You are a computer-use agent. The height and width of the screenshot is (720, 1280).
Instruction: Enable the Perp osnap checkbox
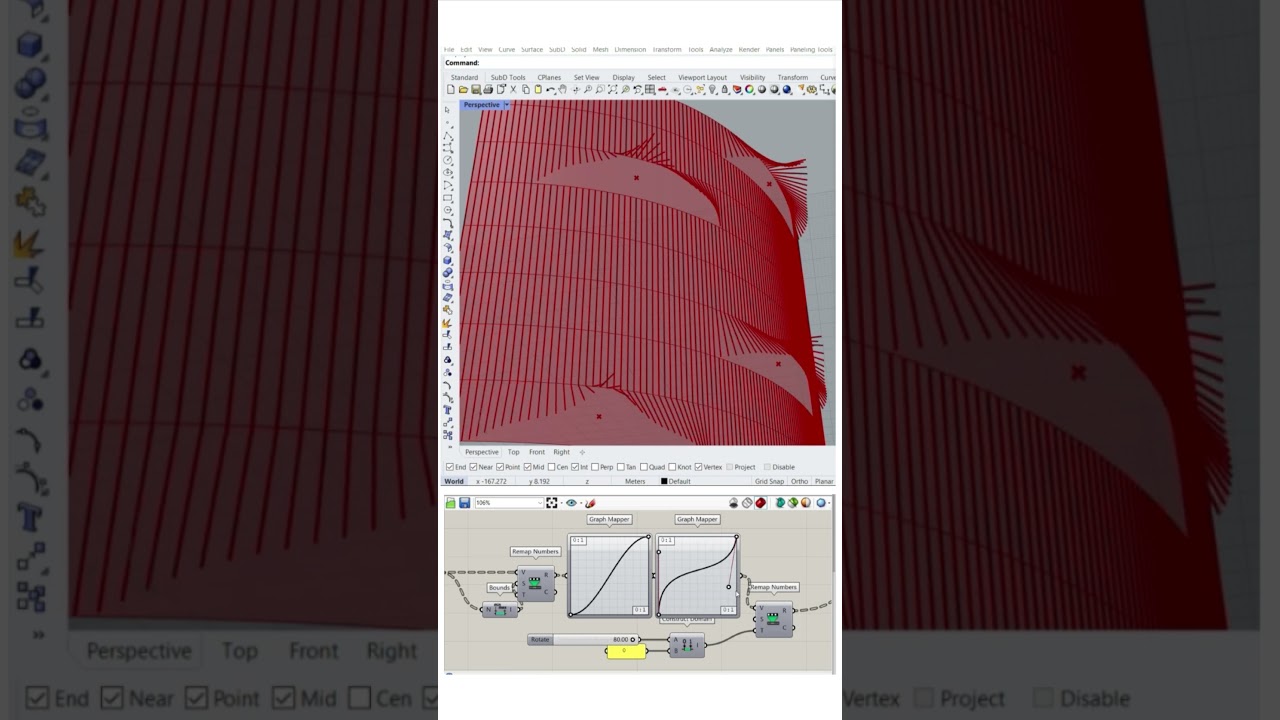[x=595, y=467]
